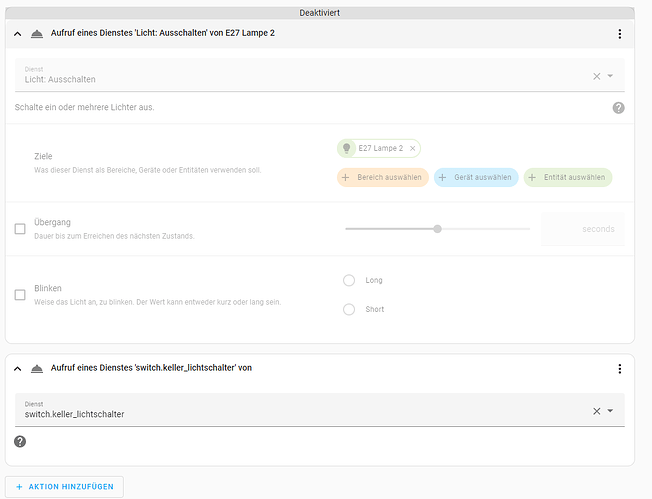
Task: Open three-dot menu of switch.keller_lichtschalter action
Action: (620, 368)
